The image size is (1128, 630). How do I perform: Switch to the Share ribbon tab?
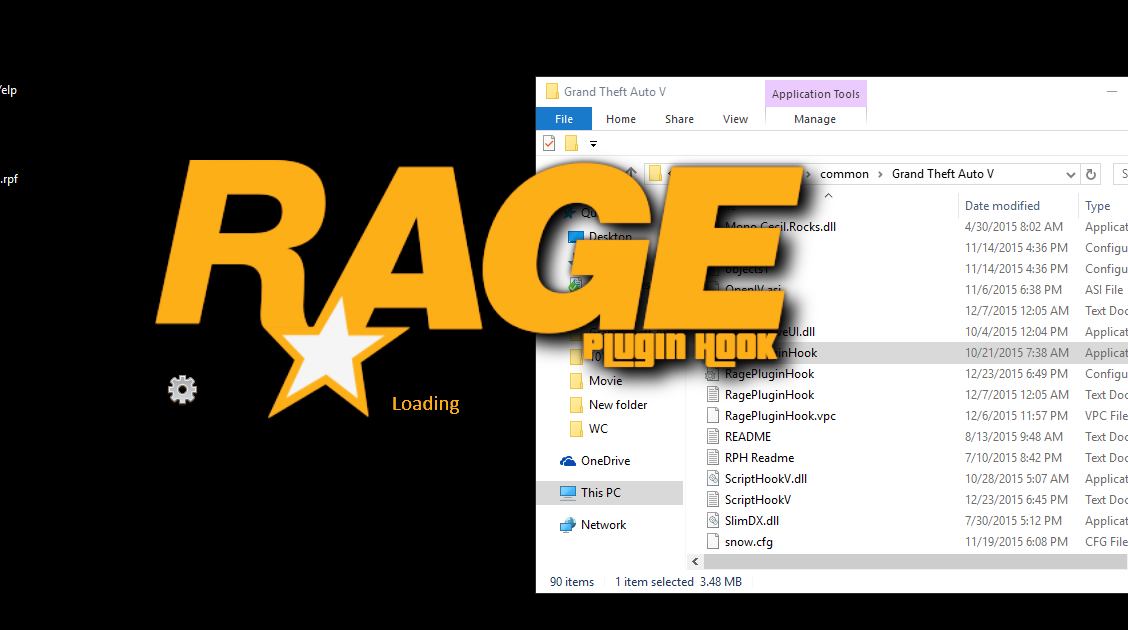coord(679,119)
